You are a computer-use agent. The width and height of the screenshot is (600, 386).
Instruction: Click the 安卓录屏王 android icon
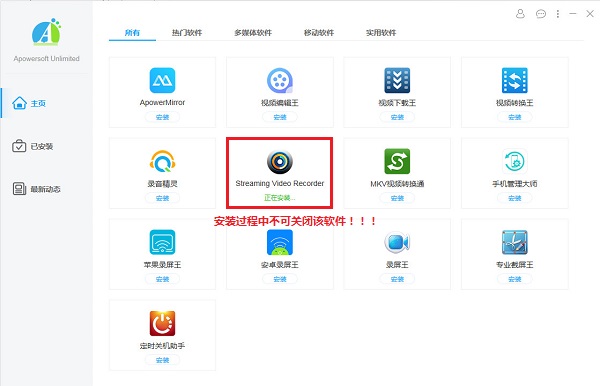[280, 242]
